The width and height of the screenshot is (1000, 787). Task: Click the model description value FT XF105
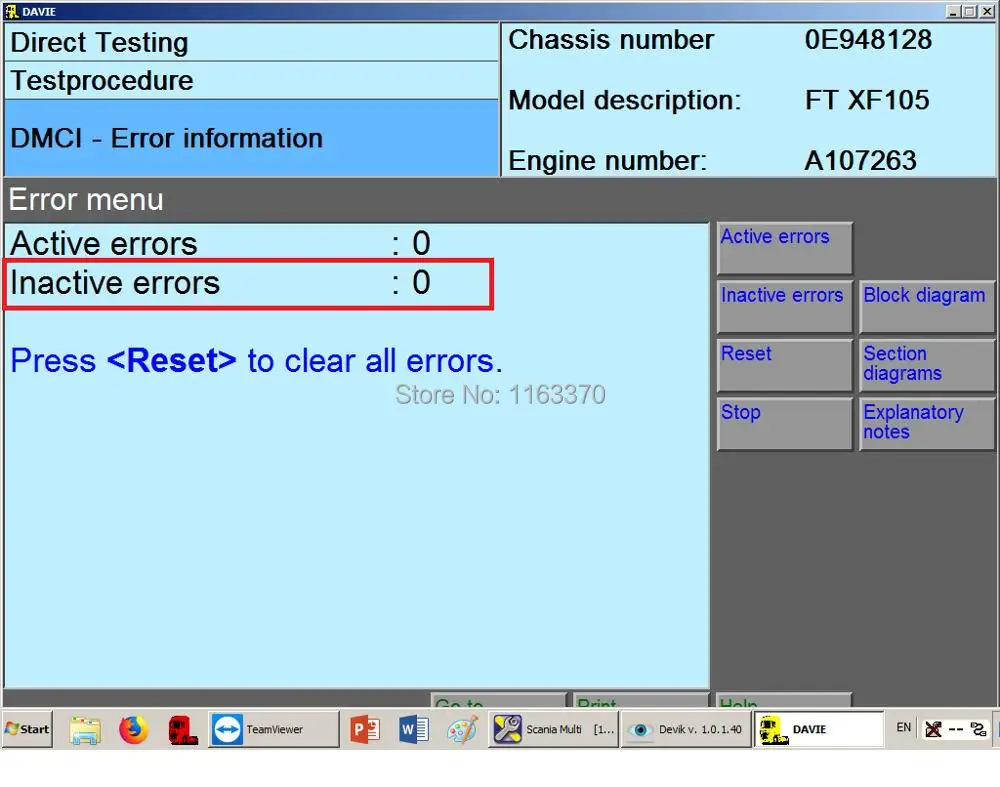point(867,100)
